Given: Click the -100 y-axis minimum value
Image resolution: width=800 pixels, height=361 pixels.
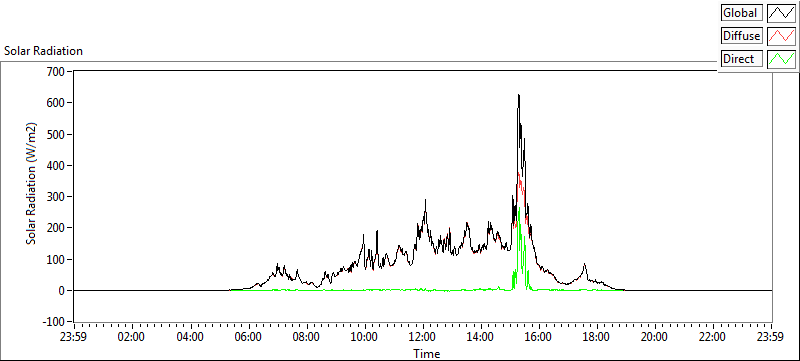Looking at the screenshot, I should pyautogui.click(x=54, y=322).
